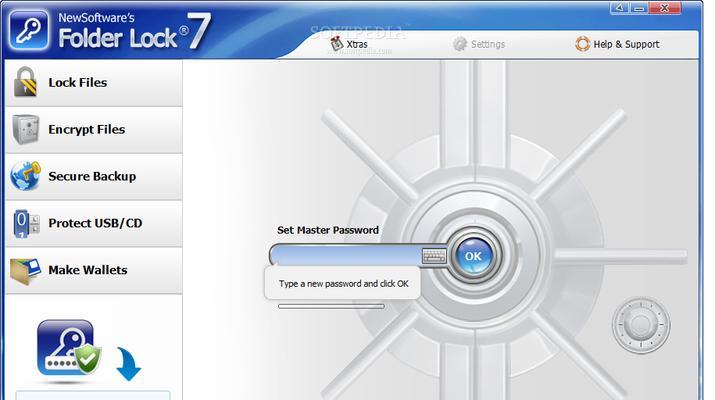Click the small safe dial icon
715x400 pixels.
641,325
